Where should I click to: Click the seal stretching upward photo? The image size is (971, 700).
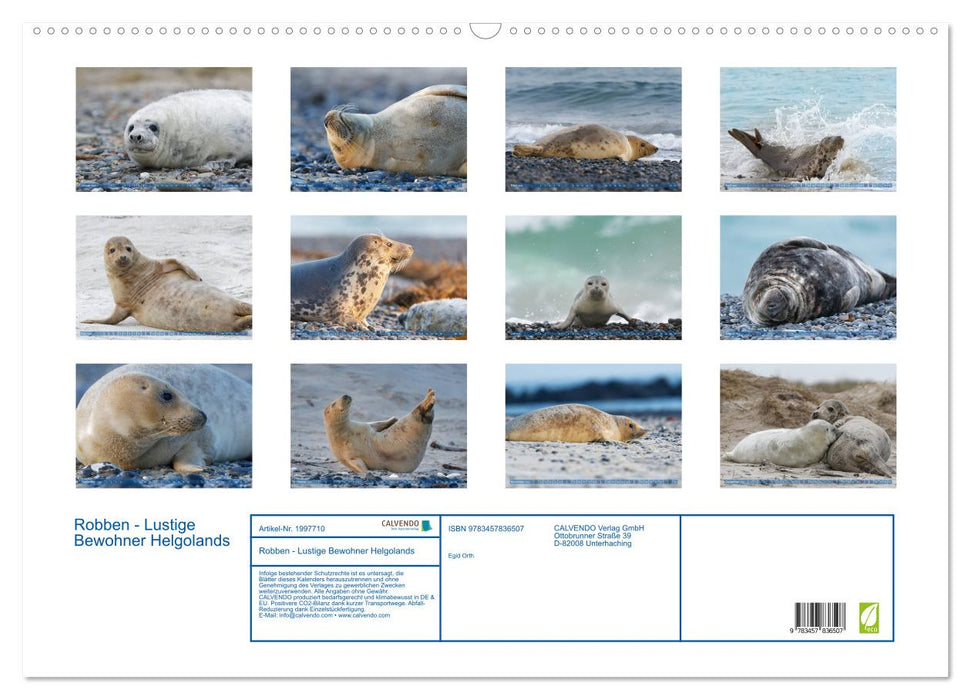click(377, 425)
